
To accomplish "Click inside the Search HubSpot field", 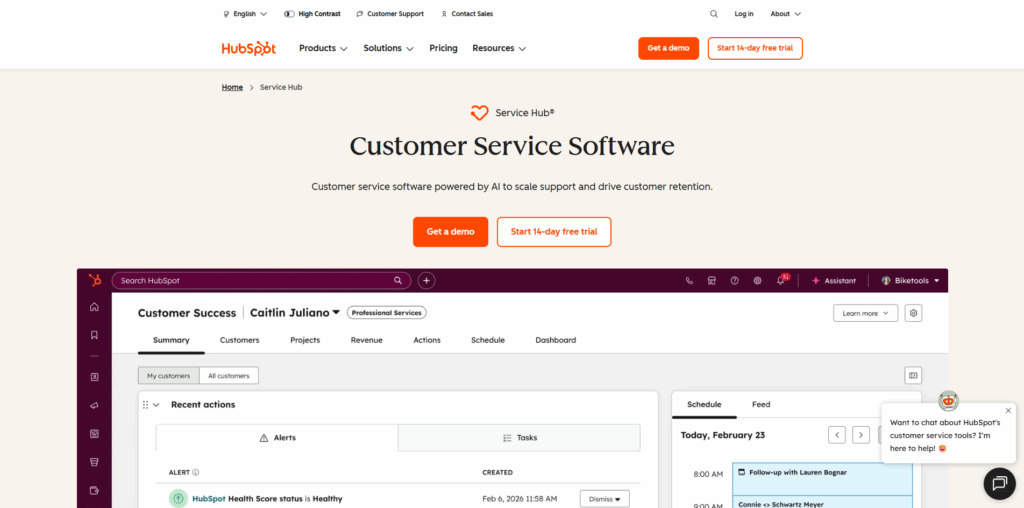I will click(x=261, y=281).
